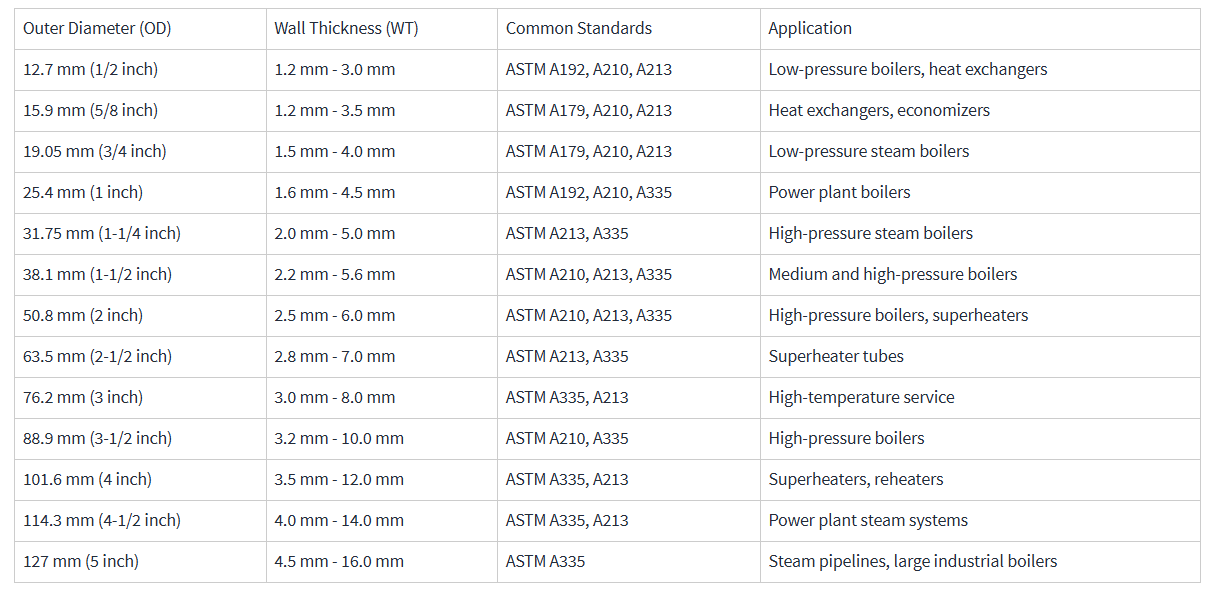This screenshot has width=1211, height=591.
Task: Click the Application column header
Action: (810, 28)
